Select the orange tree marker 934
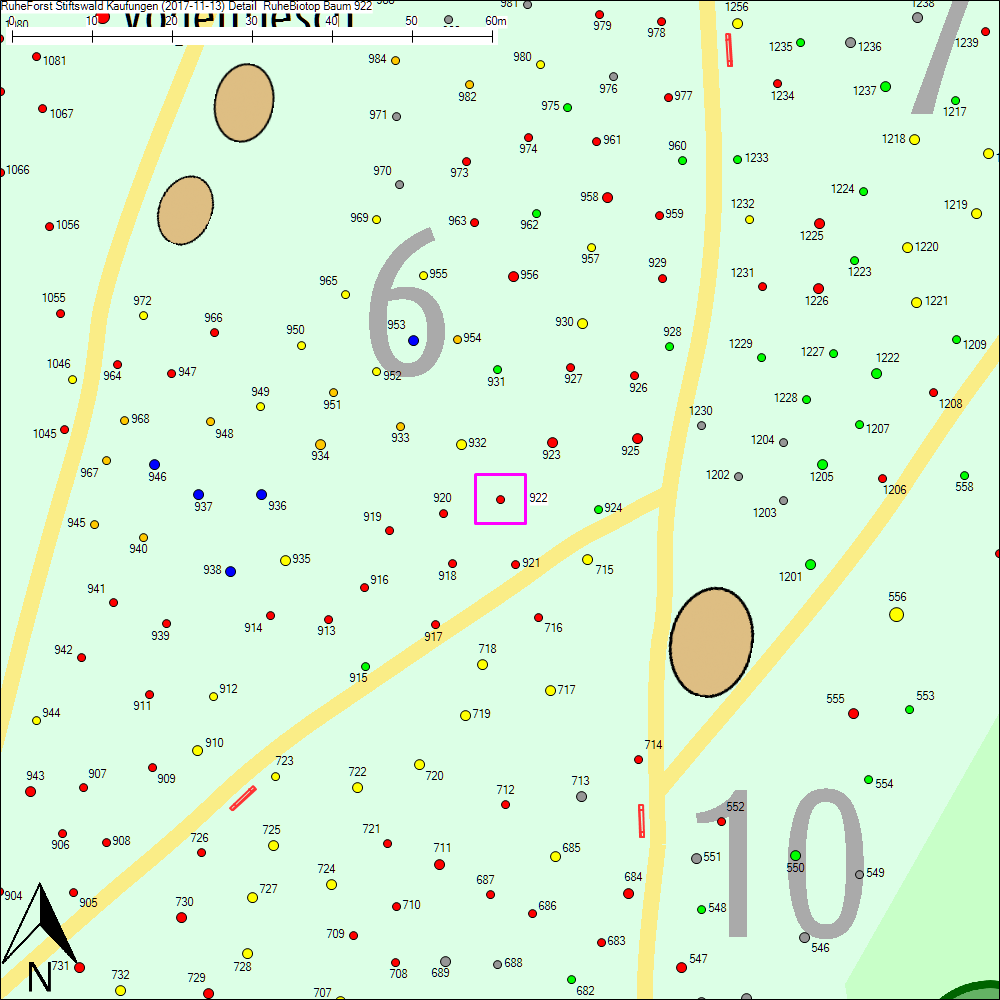The width and height of the screenshot is (1000, 1000). pos(320,444)
